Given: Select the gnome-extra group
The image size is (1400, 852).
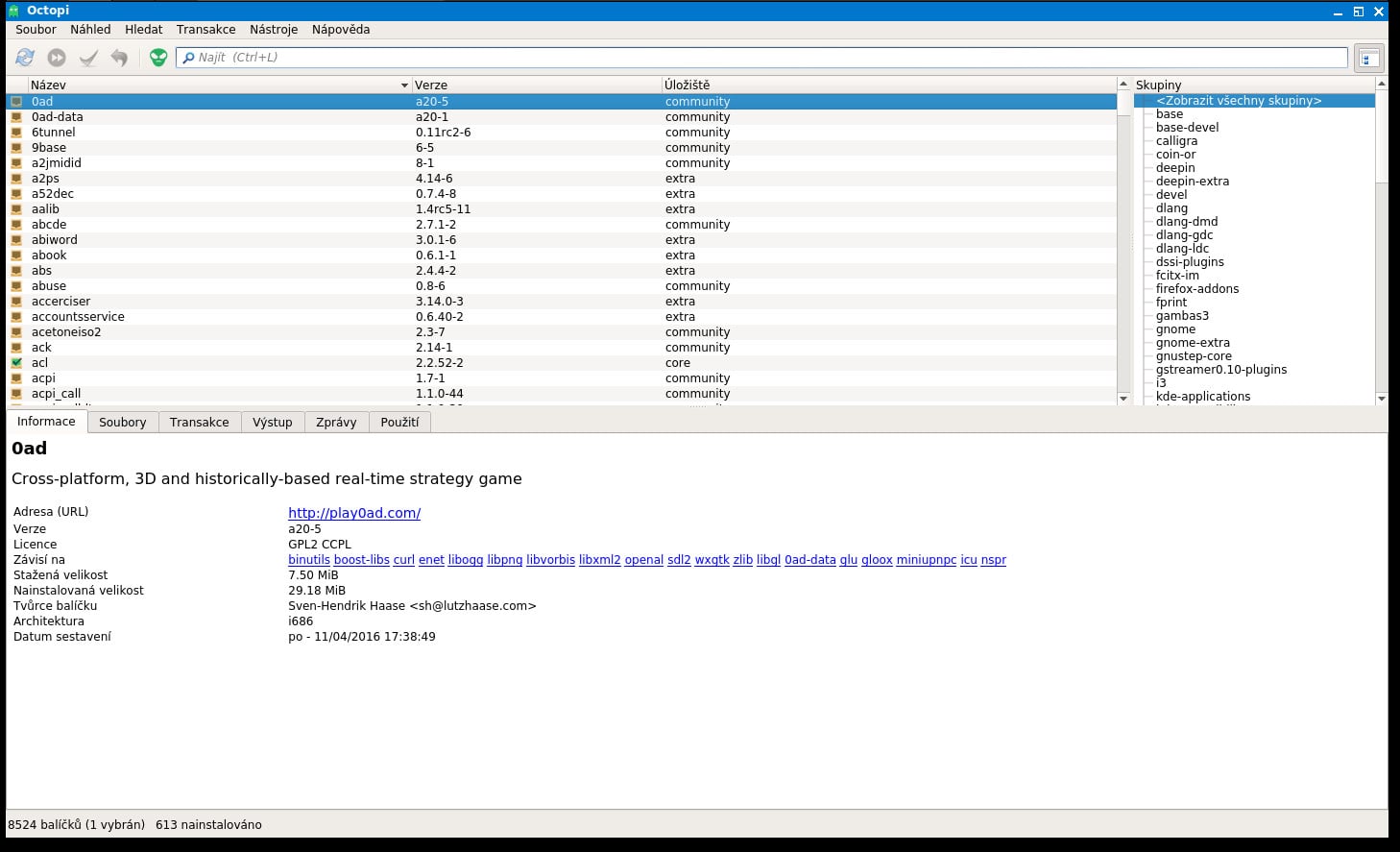Looking at the screenshot, I should 1193,343.
